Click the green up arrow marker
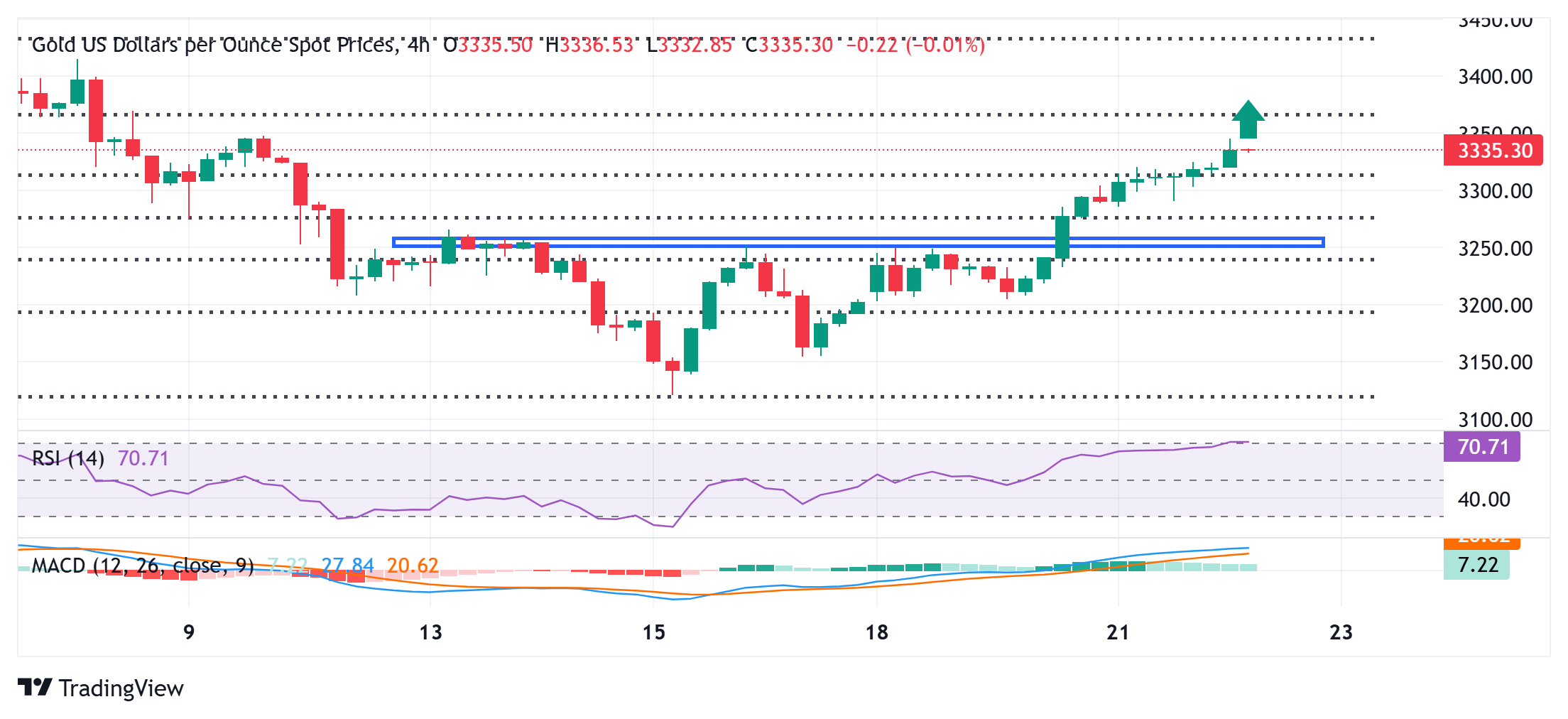This screenshot has height=719, width=1568. pyautogui.click(x=1248, y=119)
